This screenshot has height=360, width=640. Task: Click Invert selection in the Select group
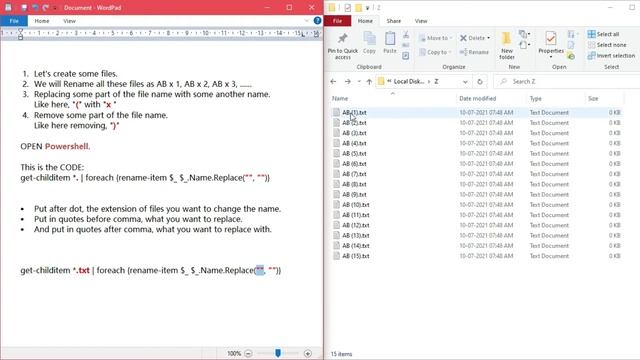[611, 56]
